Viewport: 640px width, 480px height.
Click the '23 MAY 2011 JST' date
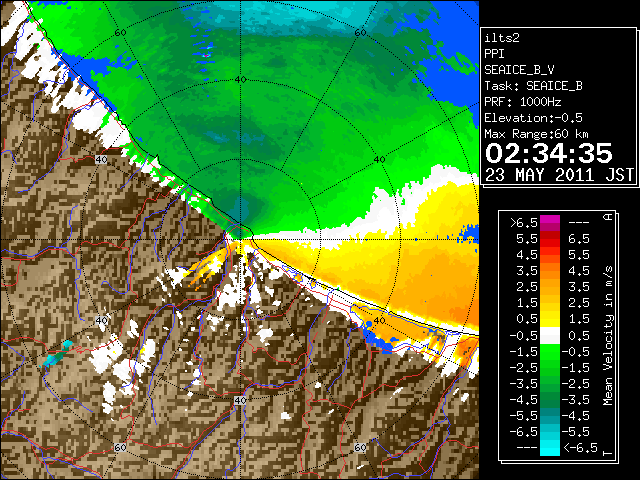tap(559, 175)
